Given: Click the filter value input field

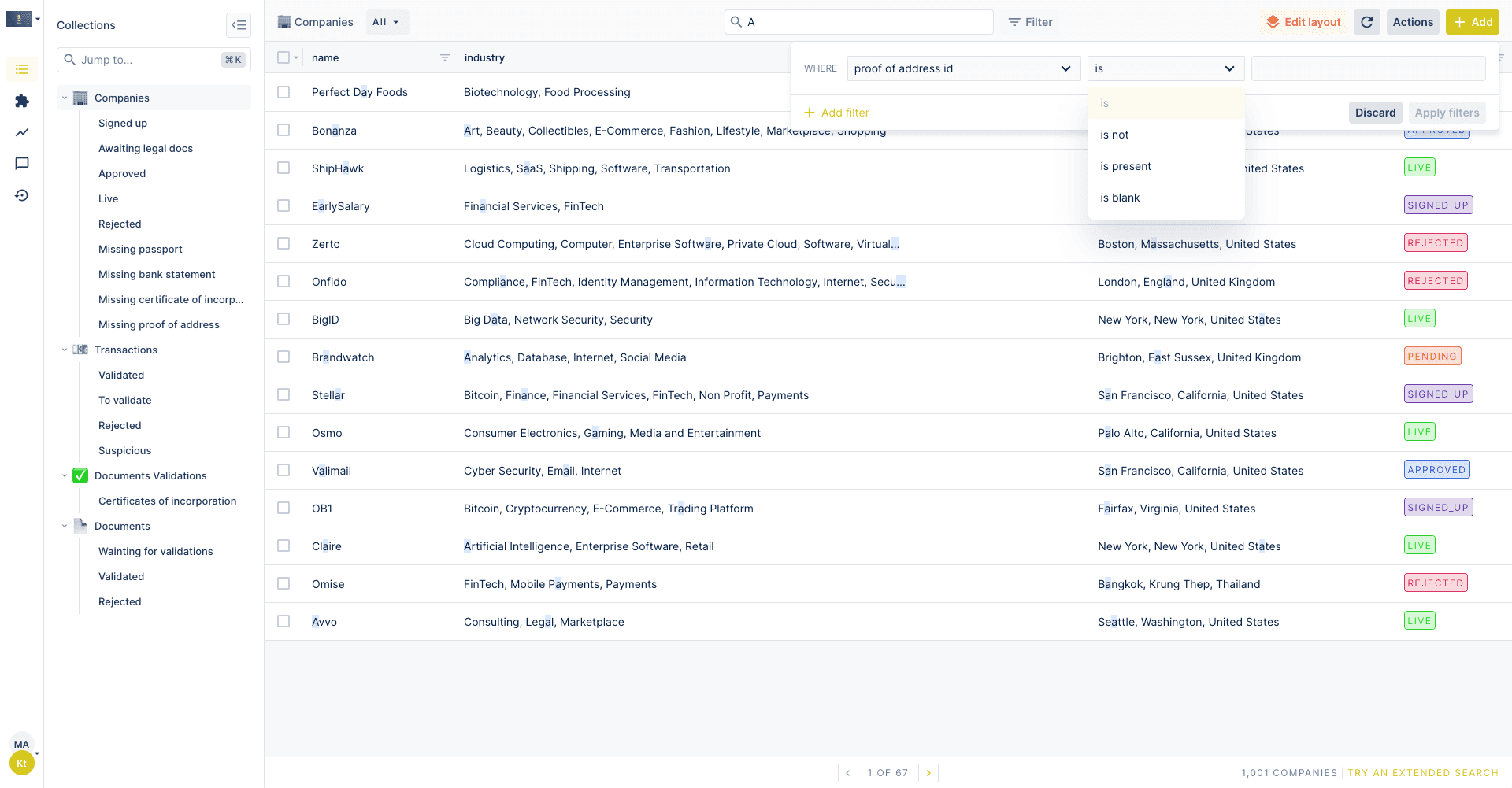Looking at the screenshot, I should click(x=1368, y=68).
